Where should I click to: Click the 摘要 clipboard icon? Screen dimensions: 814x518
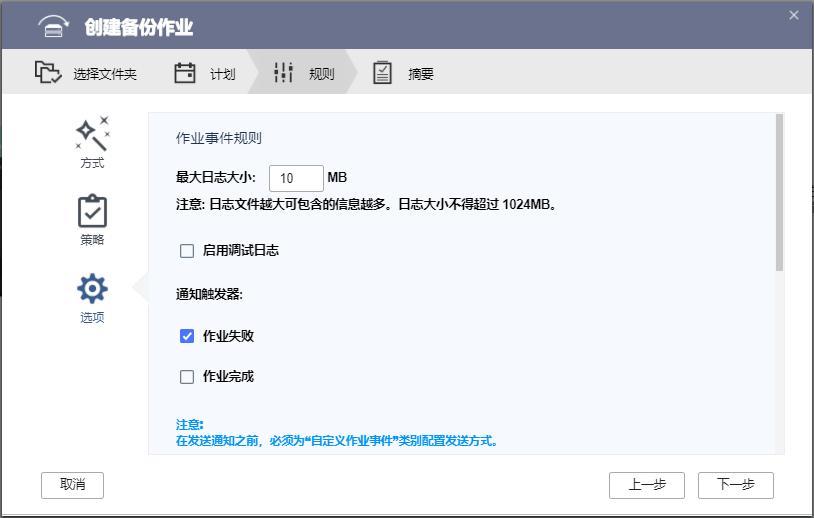(x=382, y=73)
